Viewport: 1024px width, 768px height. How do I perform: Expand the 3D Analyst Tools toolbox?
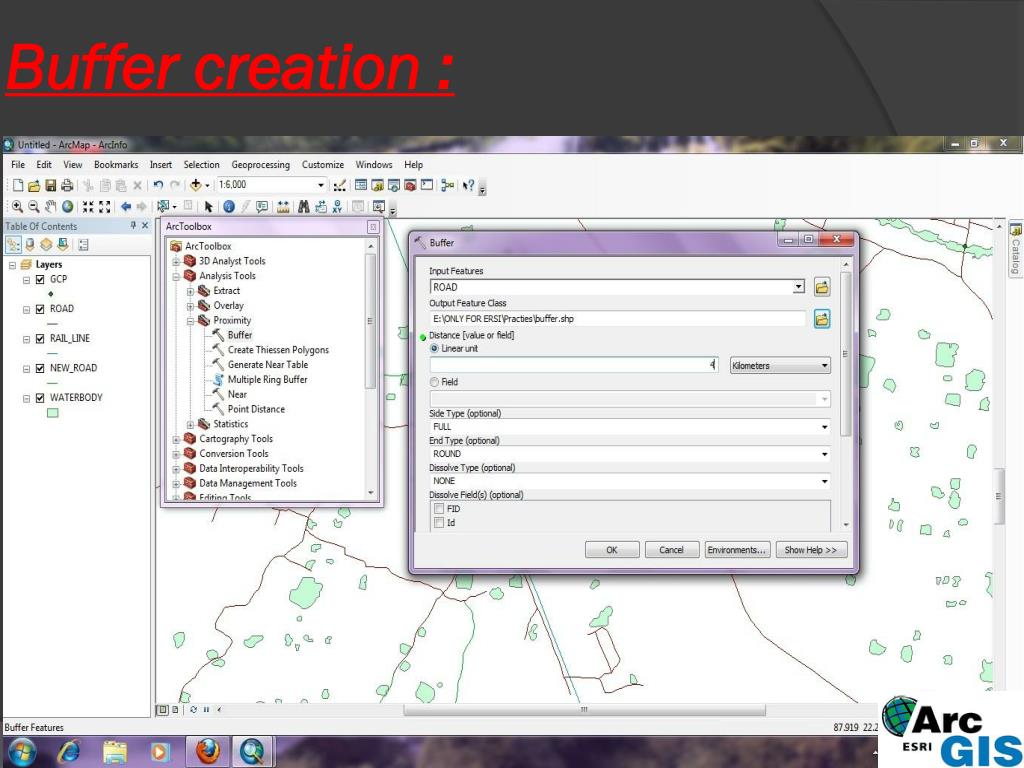[x=176, y=261]
